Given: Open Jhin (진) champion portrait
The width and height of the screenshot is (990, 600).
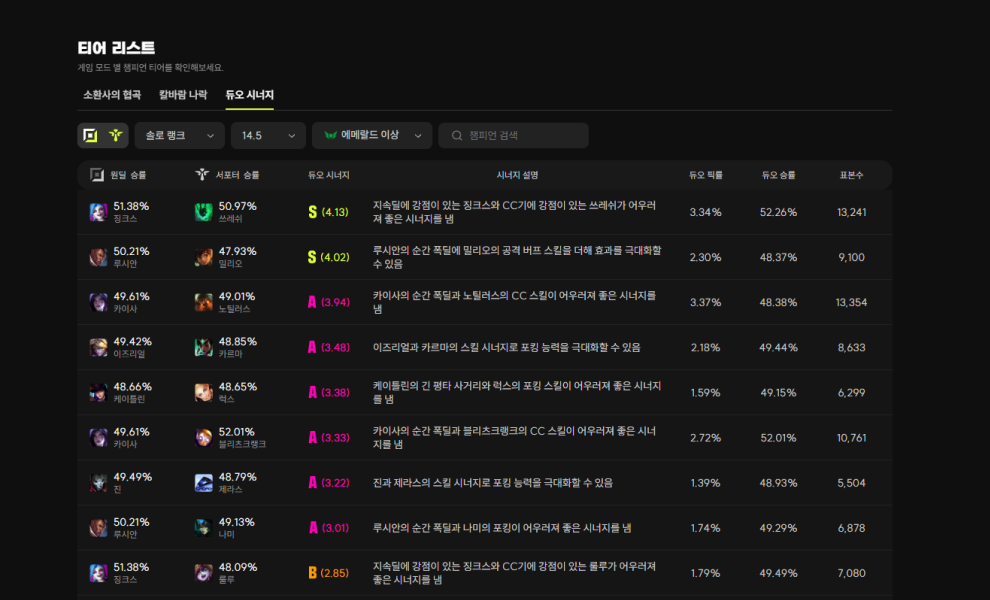Looking at the screenshot, I should click(x=98, y=483).
